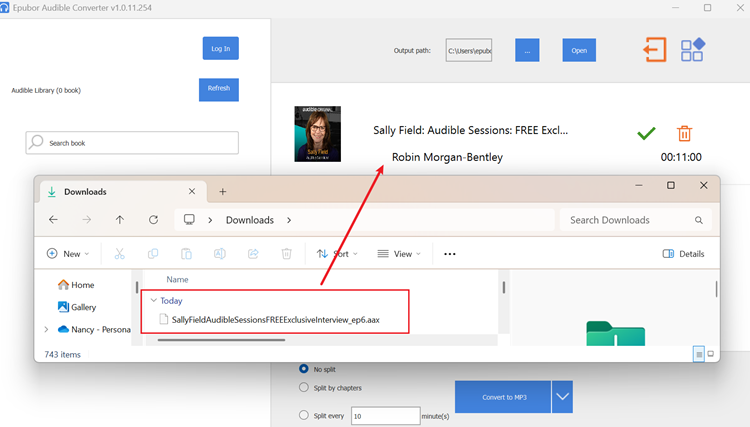Click the Audible Library (0 book) label

coord(46,90)
